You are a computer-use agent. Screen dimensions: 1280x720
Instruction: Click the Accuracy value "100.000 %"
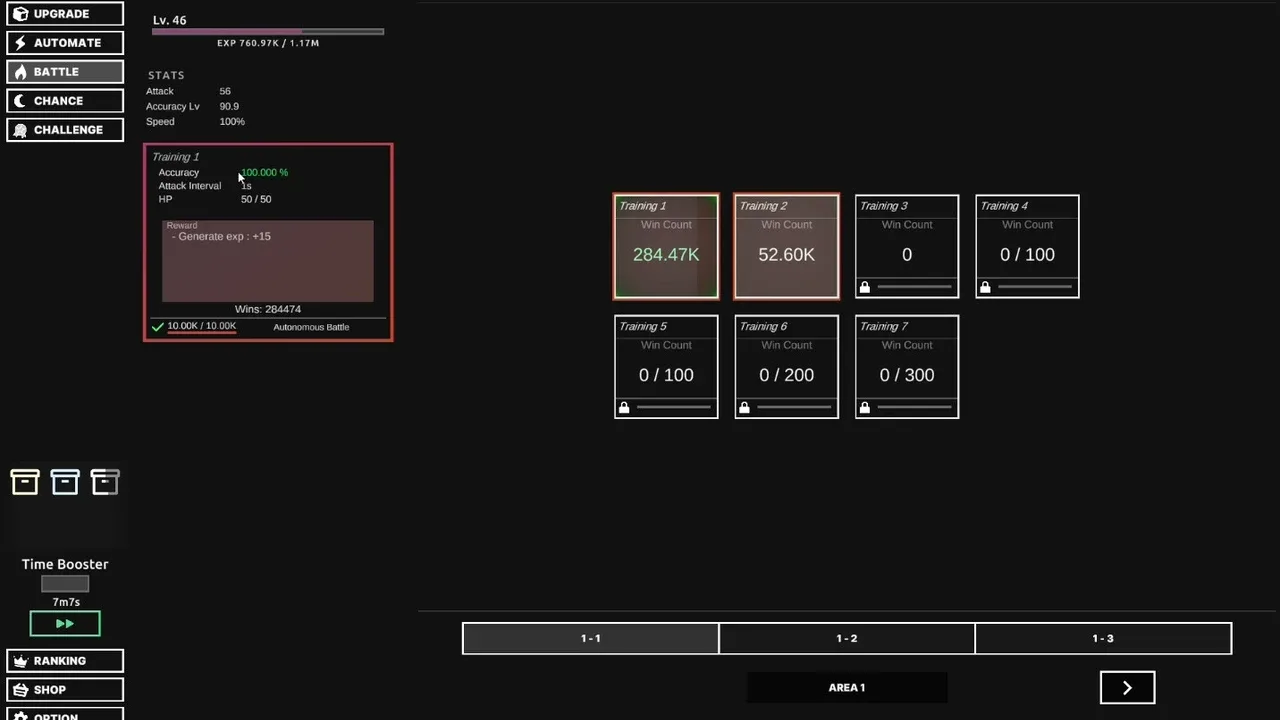tap(264, 173)
